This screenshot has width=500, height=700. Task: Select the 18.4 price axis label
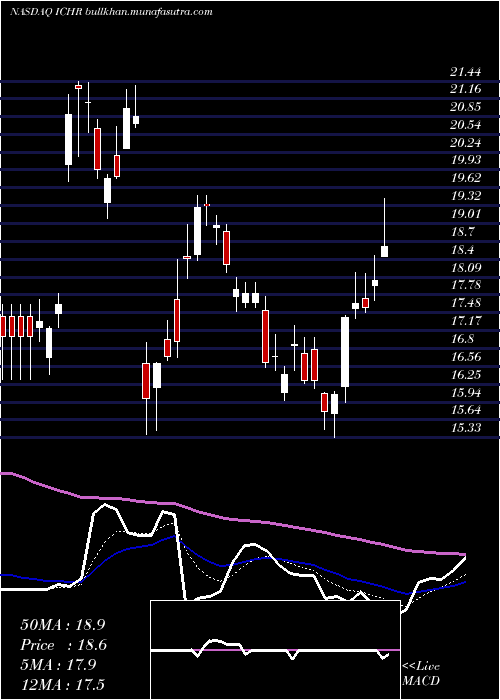(x=462, y=250)
